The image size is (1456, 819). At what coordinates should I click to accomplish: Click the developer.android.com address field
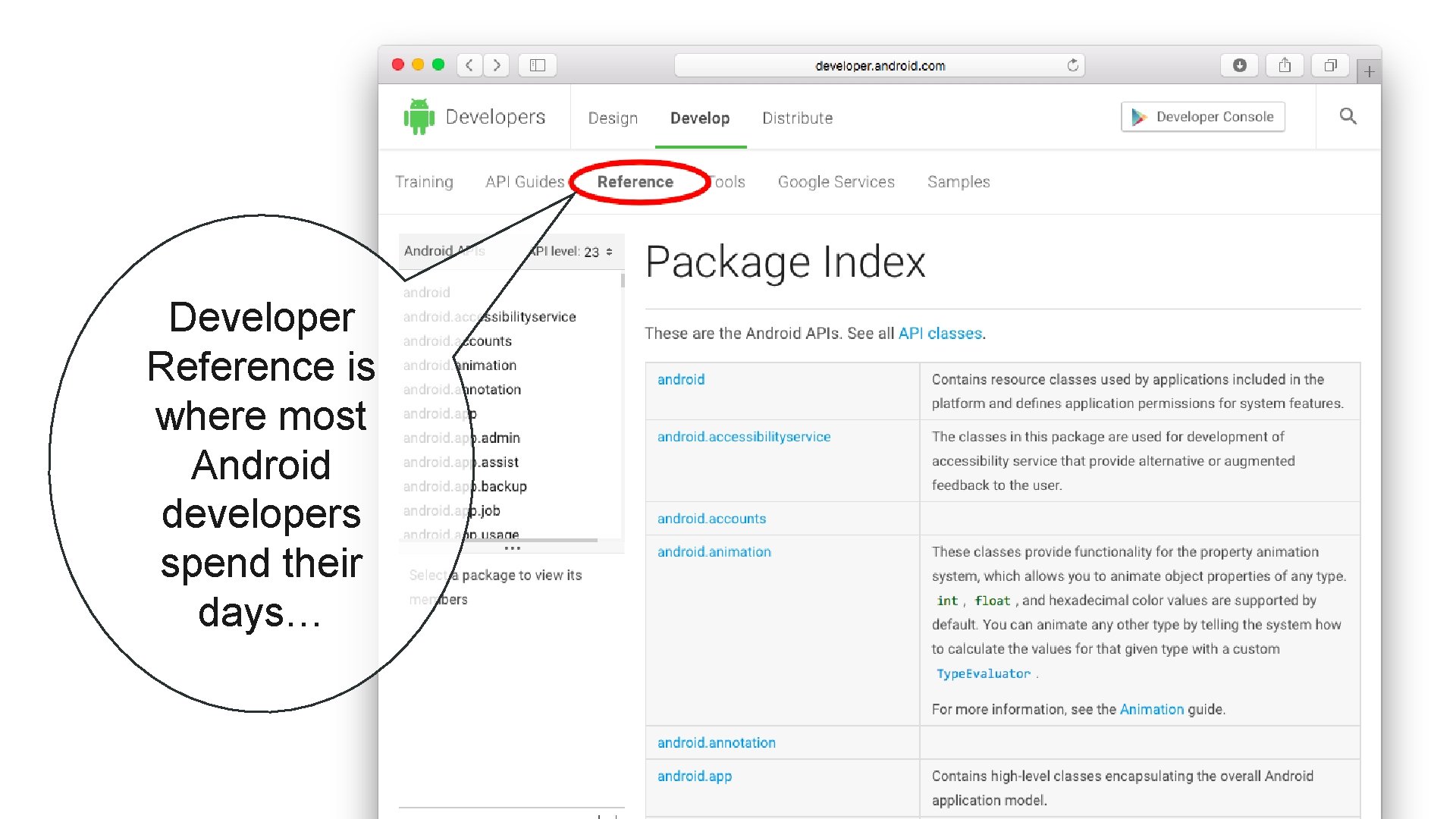coord(880,66)
